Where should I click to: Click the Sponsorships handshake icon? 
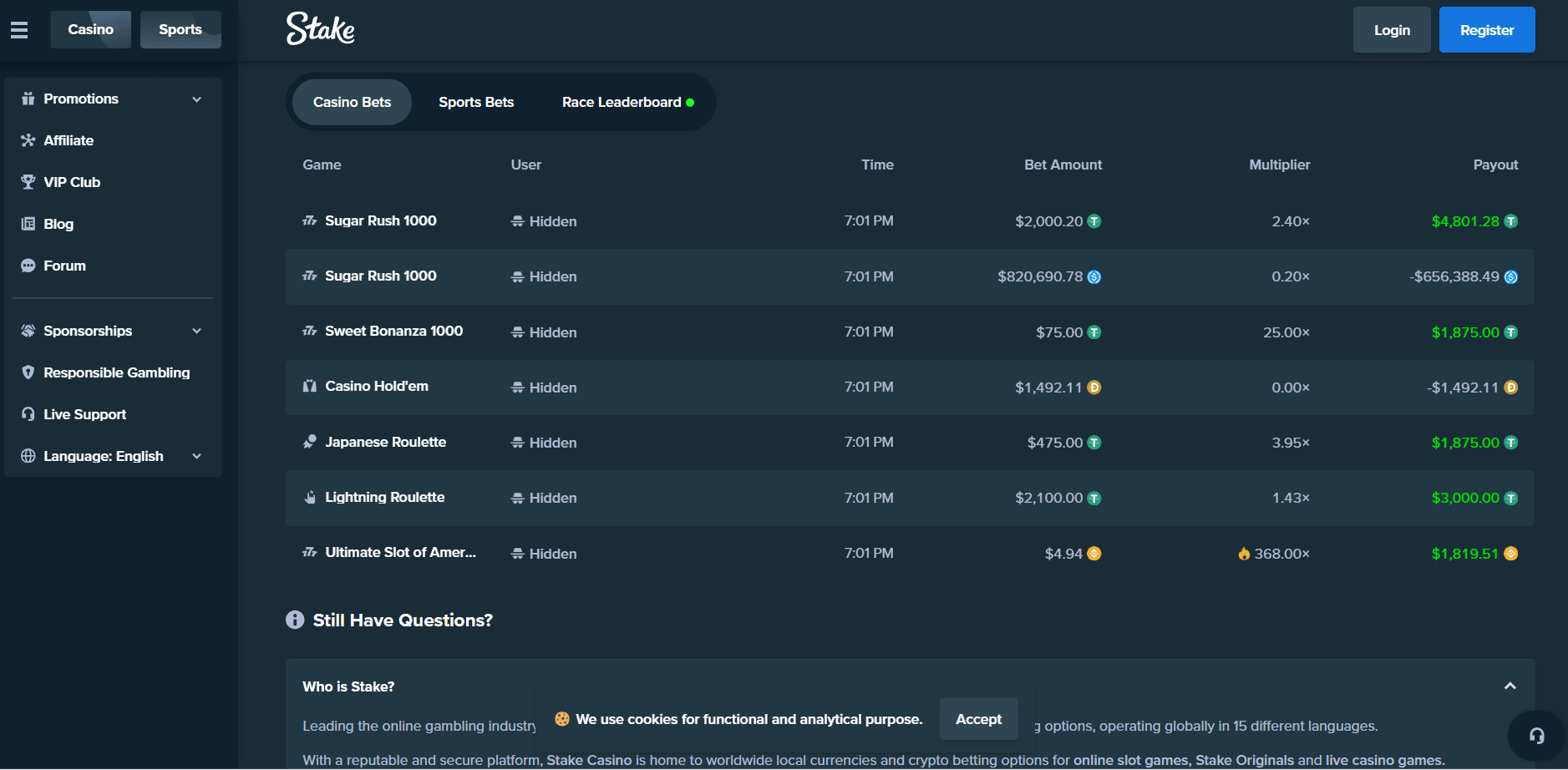pos(28,331)
